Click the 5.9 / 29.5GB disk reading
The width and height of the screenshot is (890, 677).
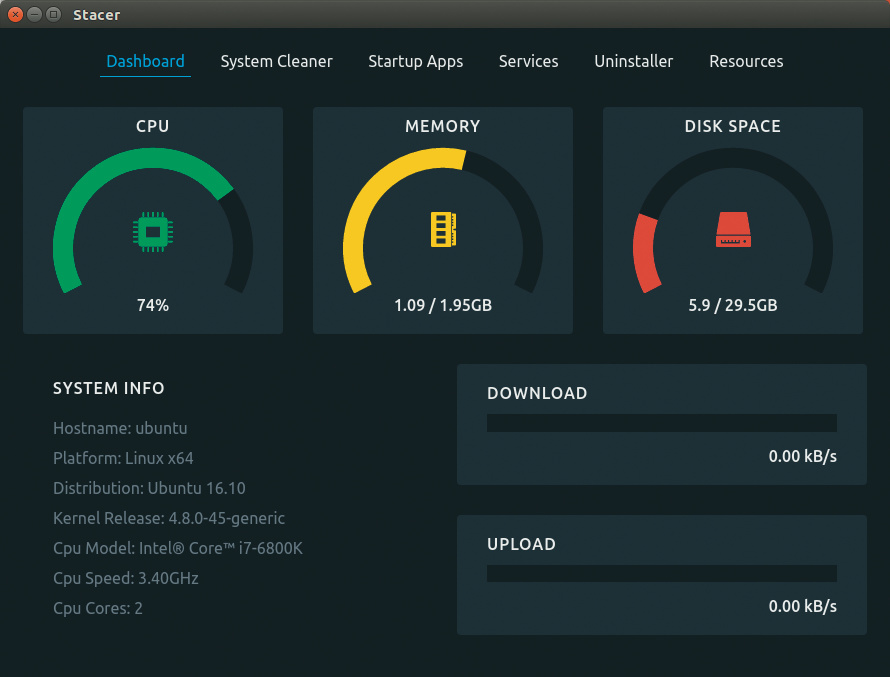coord(733,305)
